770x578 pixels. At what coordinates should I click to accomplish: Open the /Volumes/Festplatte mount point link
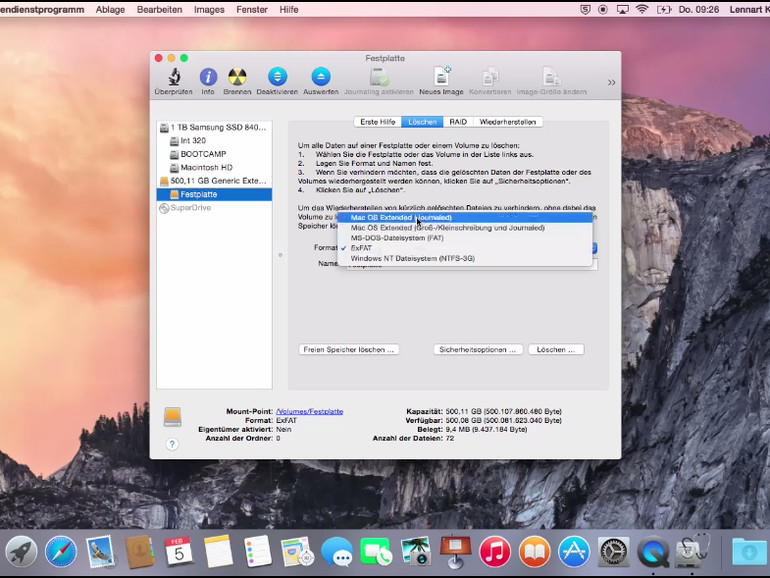point(309,412)
